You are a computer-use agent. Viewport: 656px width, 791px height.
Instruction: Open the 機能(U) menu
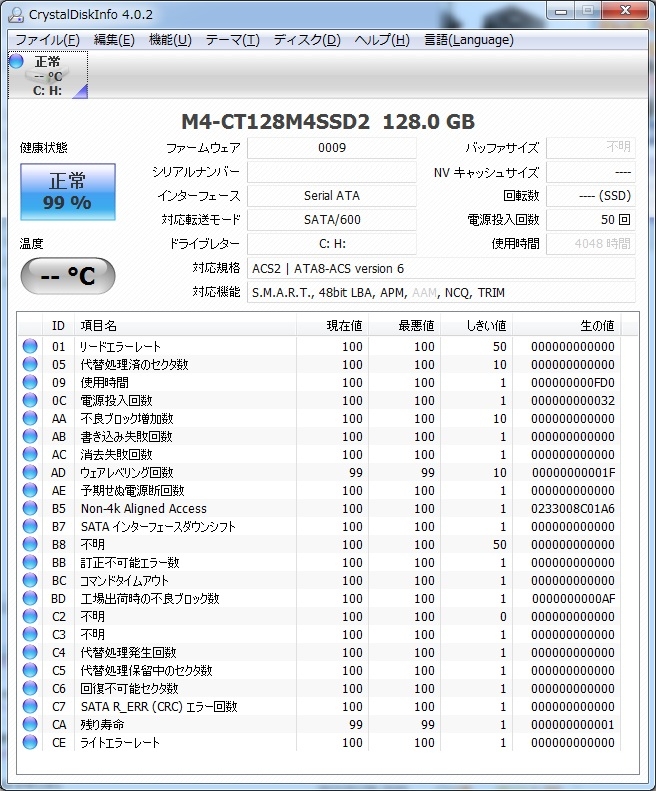[x=170, y=40]
